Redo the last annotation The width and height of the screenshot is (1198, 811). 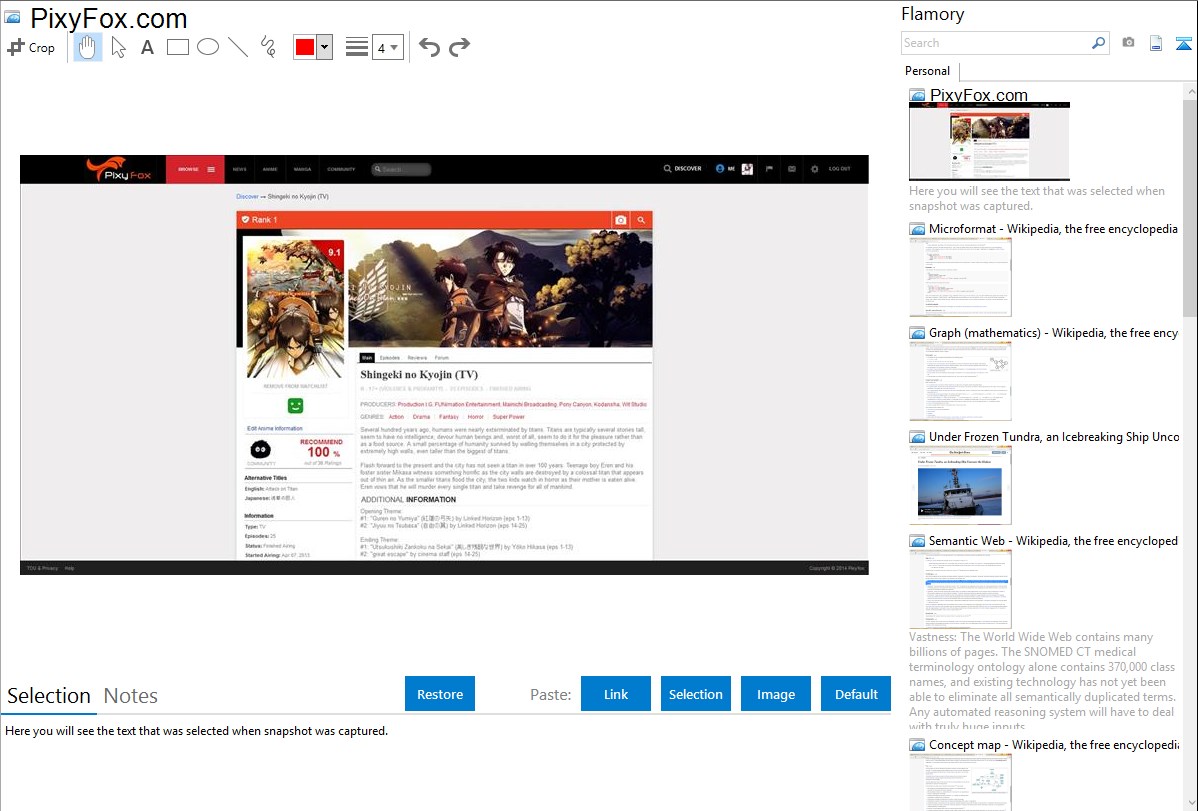(x=459, y=47)
